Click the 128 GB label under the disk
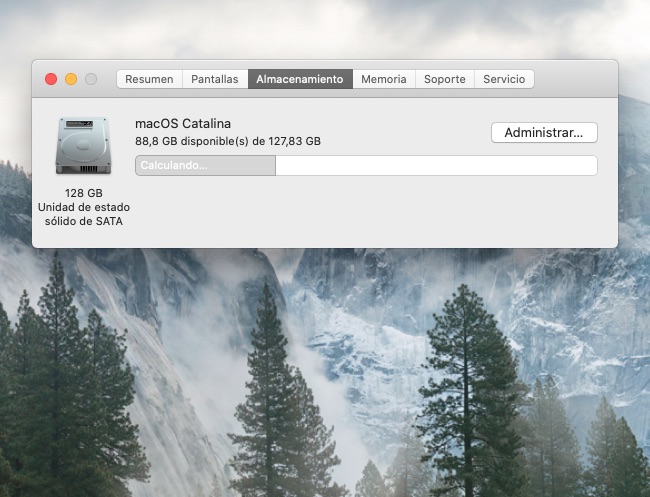 click(x=84, y=193)
